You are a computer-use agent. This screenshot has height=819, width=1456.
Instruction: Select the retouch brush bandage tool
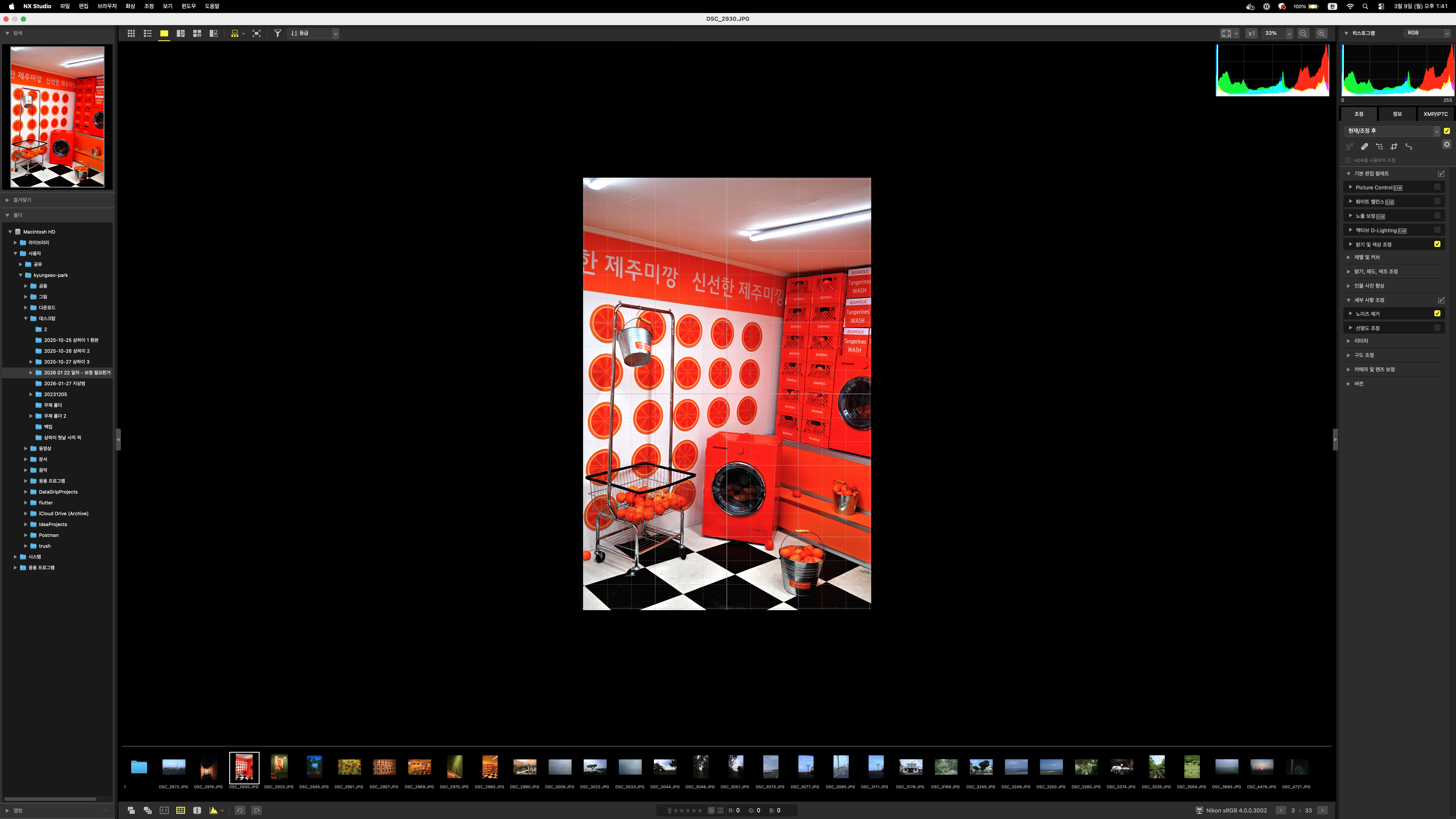tap(1364, 146)
